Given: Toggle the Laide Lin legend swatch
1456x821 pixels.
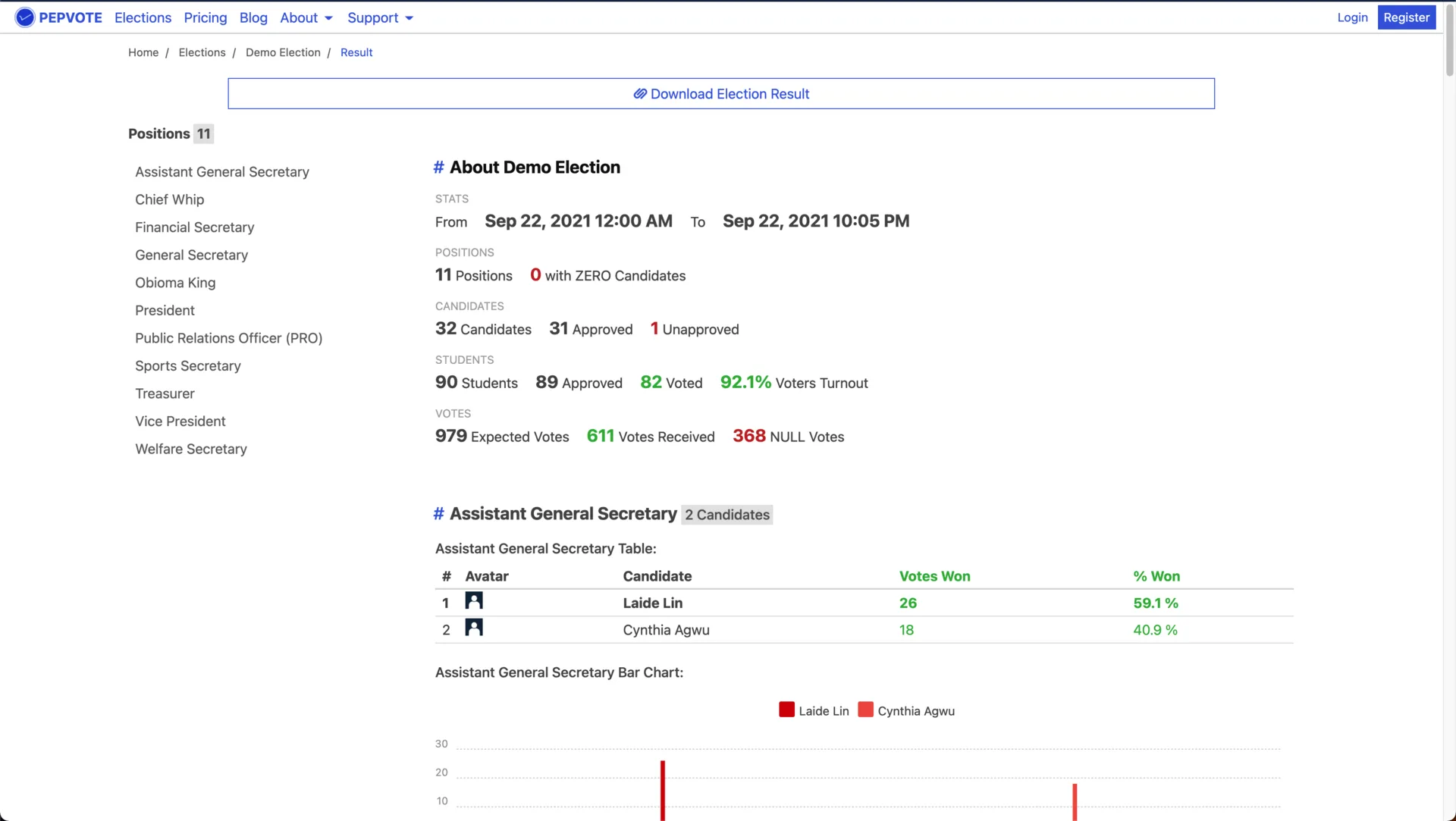Looking at the screenshot, I should pos(786,710).
